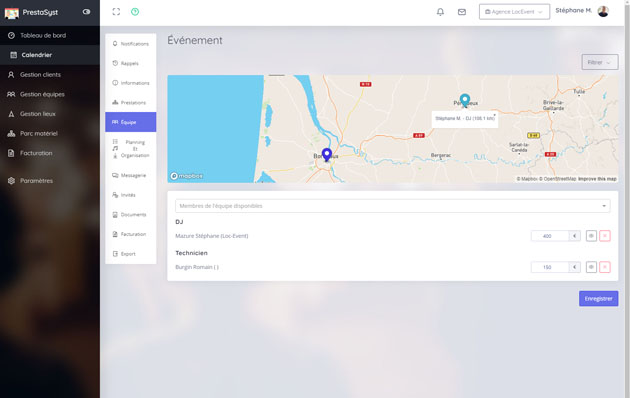
Task: Click the Calendrier calendar icon
Action: coord(13,55)
